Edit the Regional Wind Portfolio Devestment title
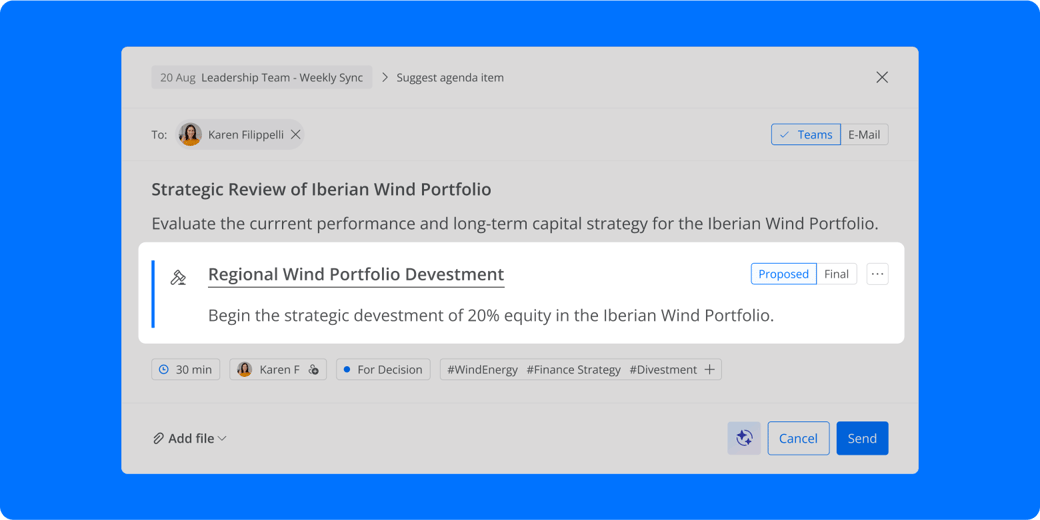This screenshot has width=1040, height=520. click(356, 275)
